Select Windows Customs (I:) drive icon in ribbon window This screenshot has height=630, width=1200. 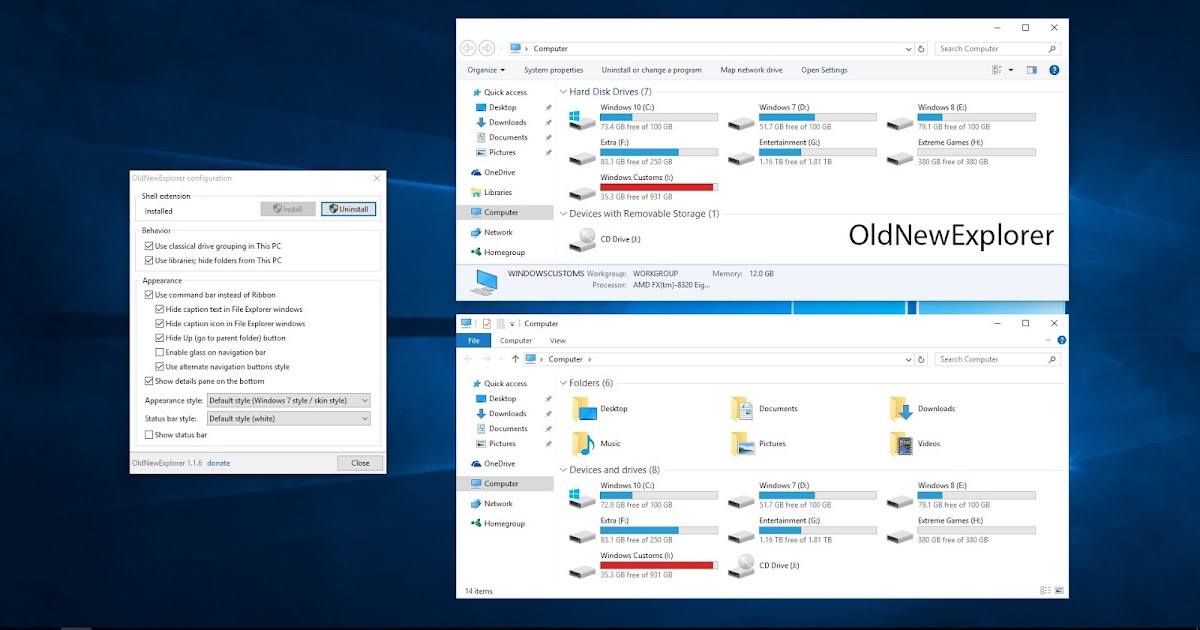click(581, 570)
